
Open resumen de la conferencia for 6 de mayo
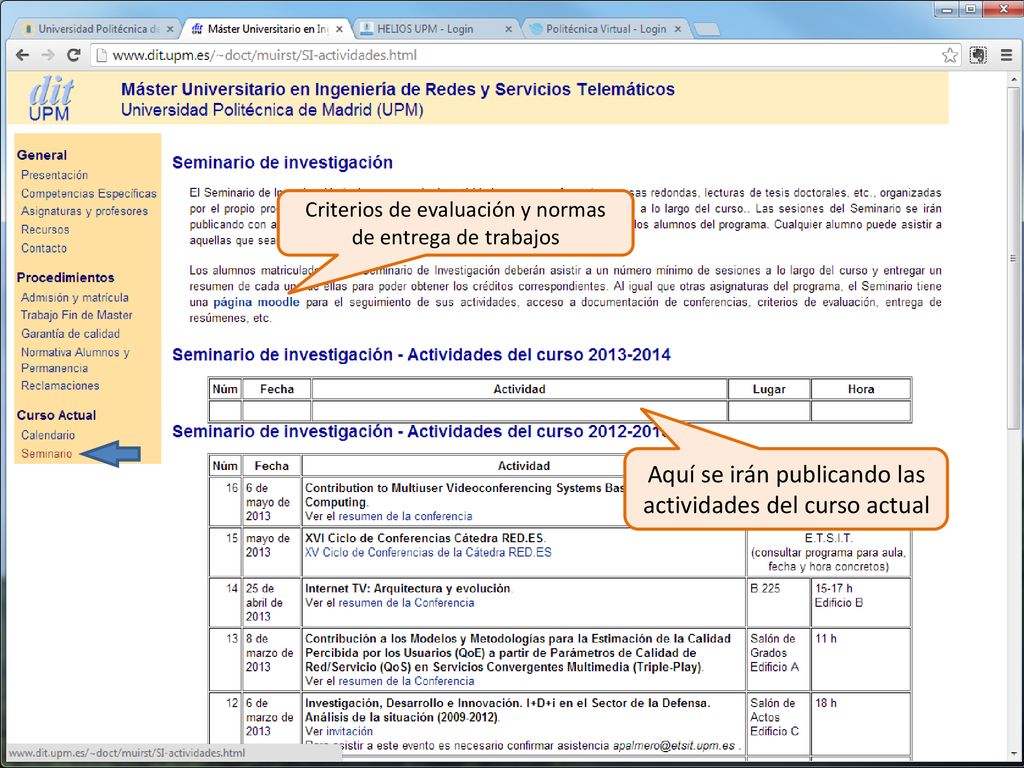click(x=405, y=516)
